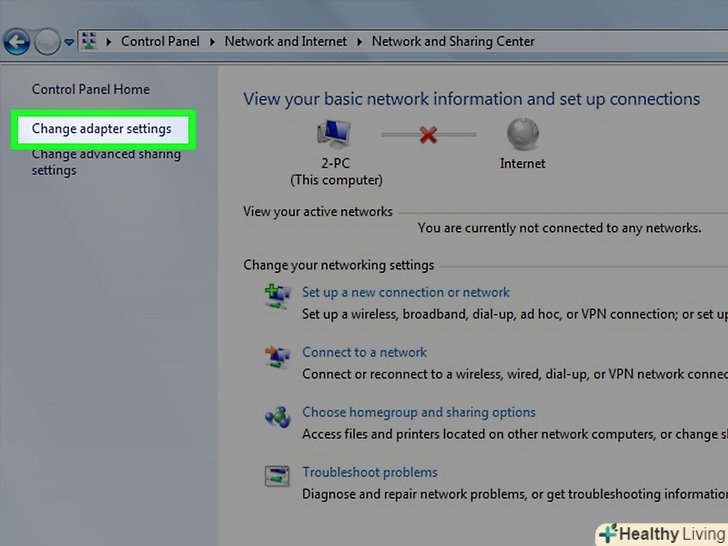This screenshot has width=728, height=546.
Task: Expand the arrow before Control Panel breadcrumb
Action: coord(109,42)
